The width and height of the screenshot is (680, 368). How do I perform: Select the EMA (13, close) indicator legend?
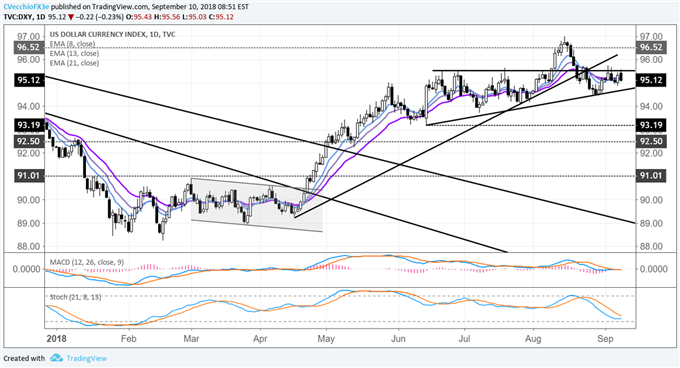[x=74, y=53]
